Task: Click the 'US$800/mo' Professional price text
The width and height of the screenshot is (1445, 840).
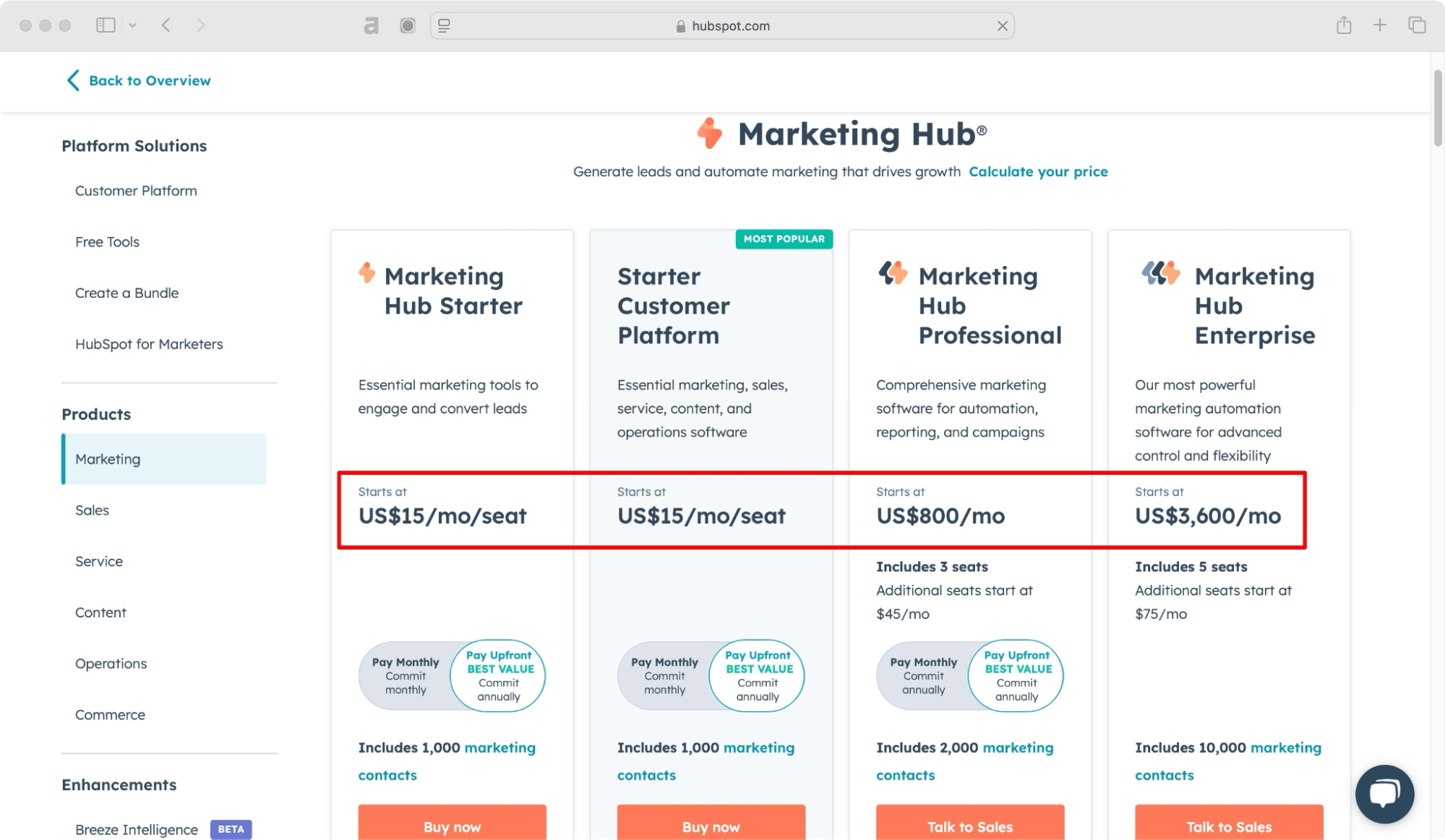Action: tap(940, 516)
